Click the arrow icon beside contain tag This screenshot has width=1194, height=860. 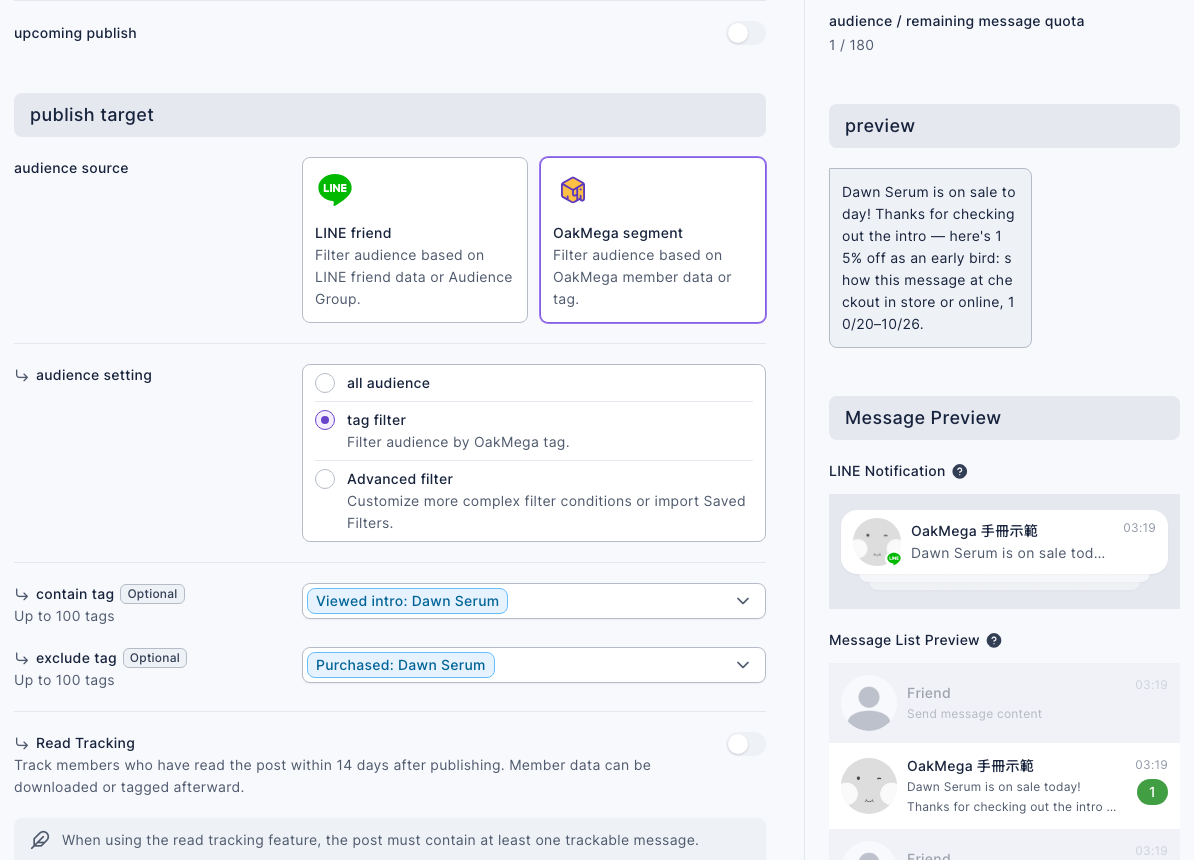(x=22, y=595)
